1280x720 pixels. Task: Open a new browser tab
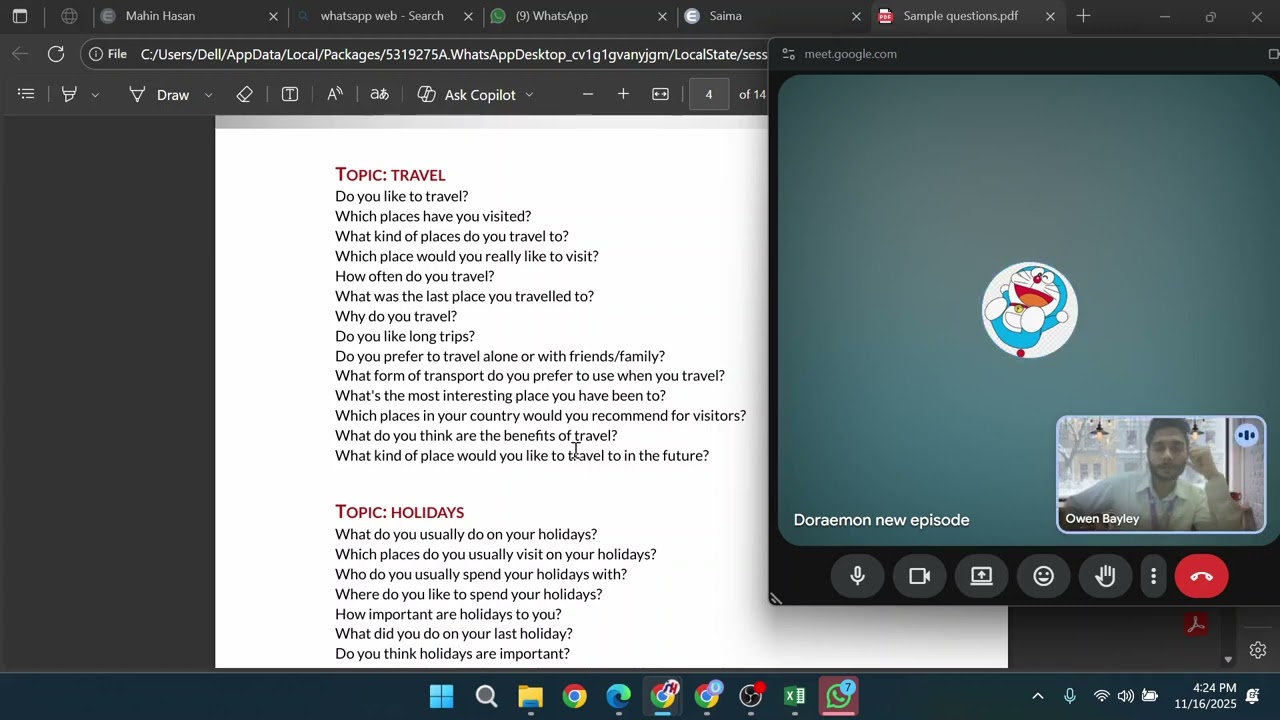(1083, 16)
